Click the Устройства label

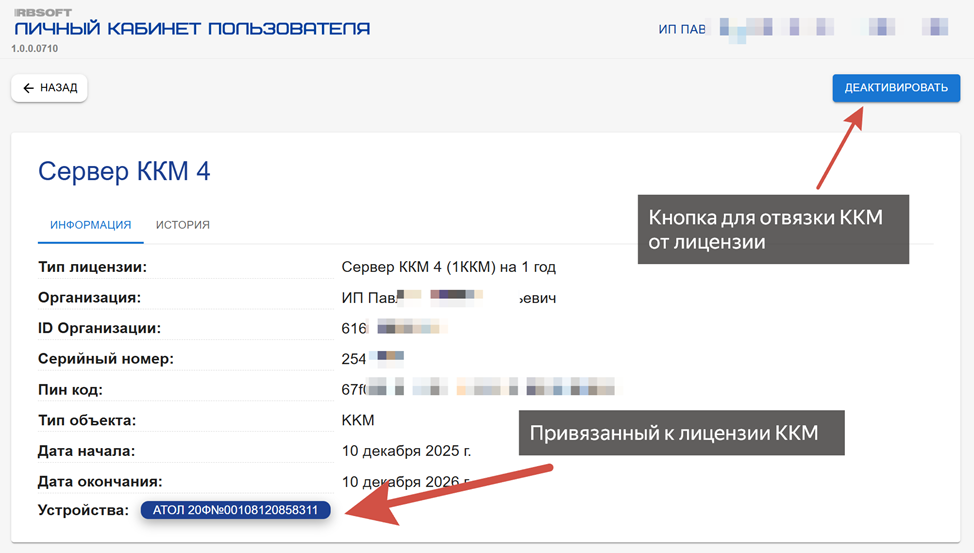(83, 510)
